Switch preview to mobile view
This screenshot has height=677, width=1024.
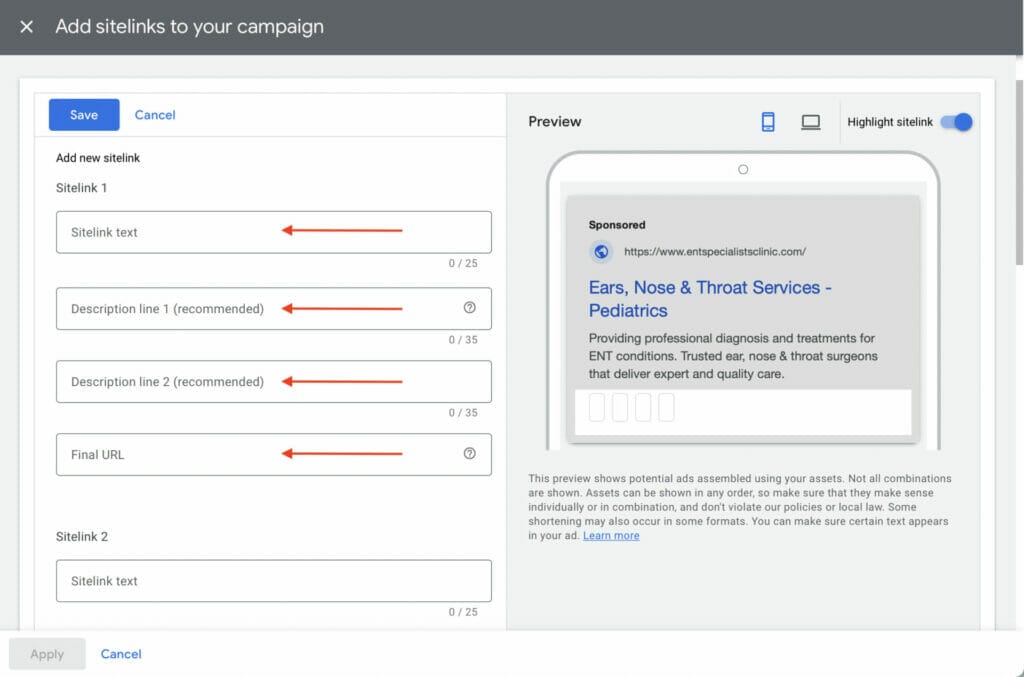click(768, 120)
